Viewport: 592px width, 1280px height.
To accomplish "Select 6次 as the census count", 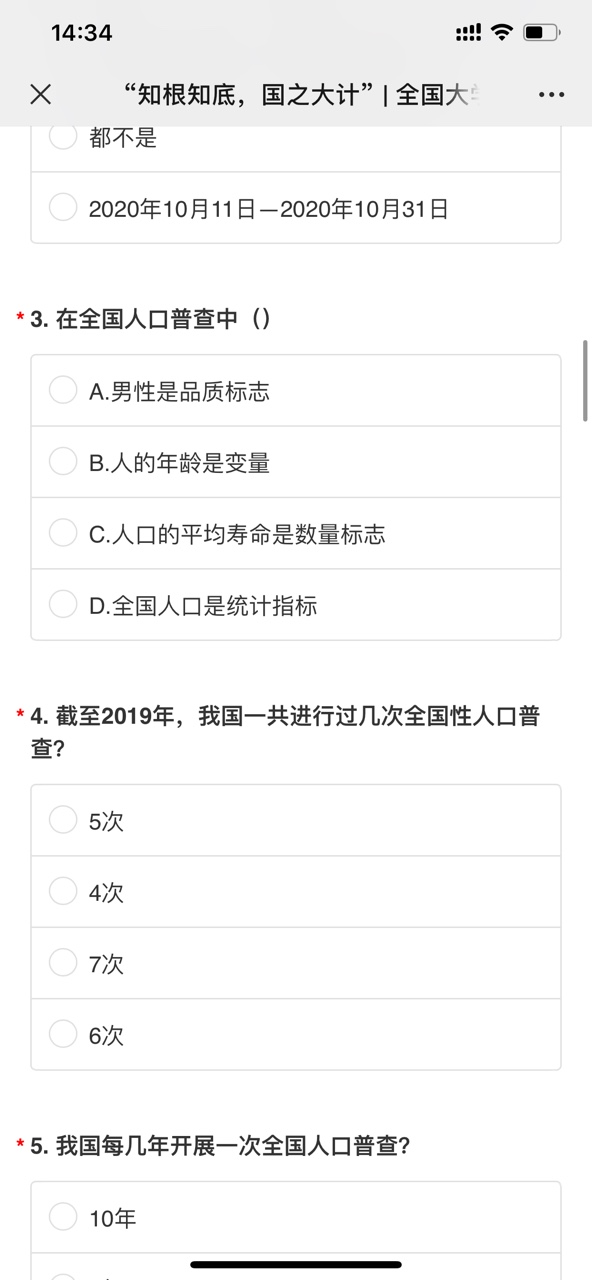I will (296, 1035).
